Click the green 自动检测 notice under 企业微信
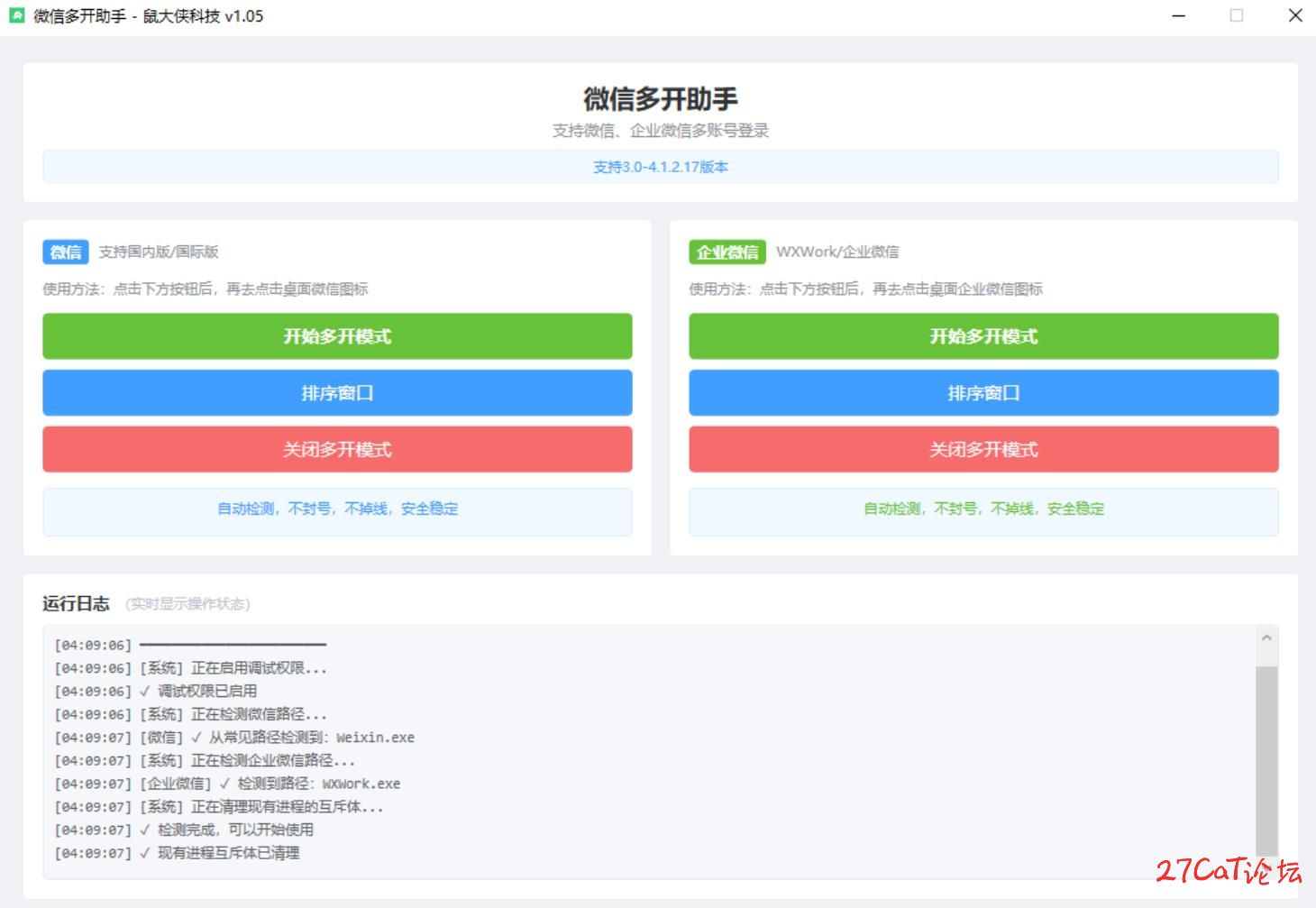 click(x=983, y=509)
